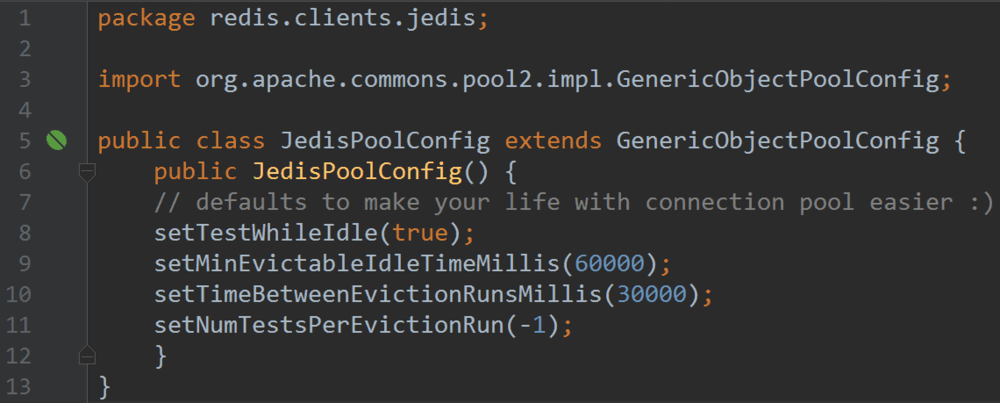Click line number 1 in the gutter
The width and height of the screenshot is (1000, 403).
pyautogui.click(x=24, y=19)
